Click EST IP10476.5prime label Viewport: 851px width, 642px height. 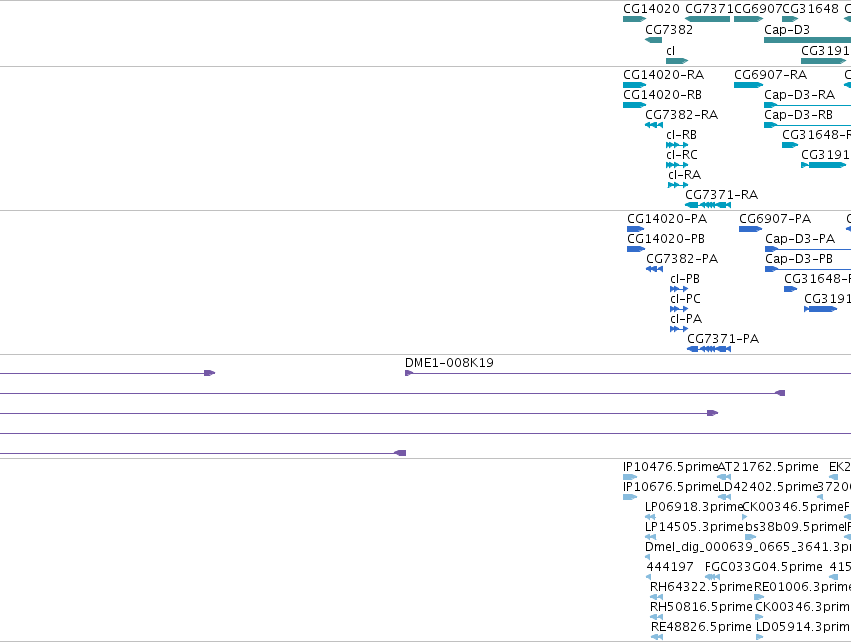[670, 467]
